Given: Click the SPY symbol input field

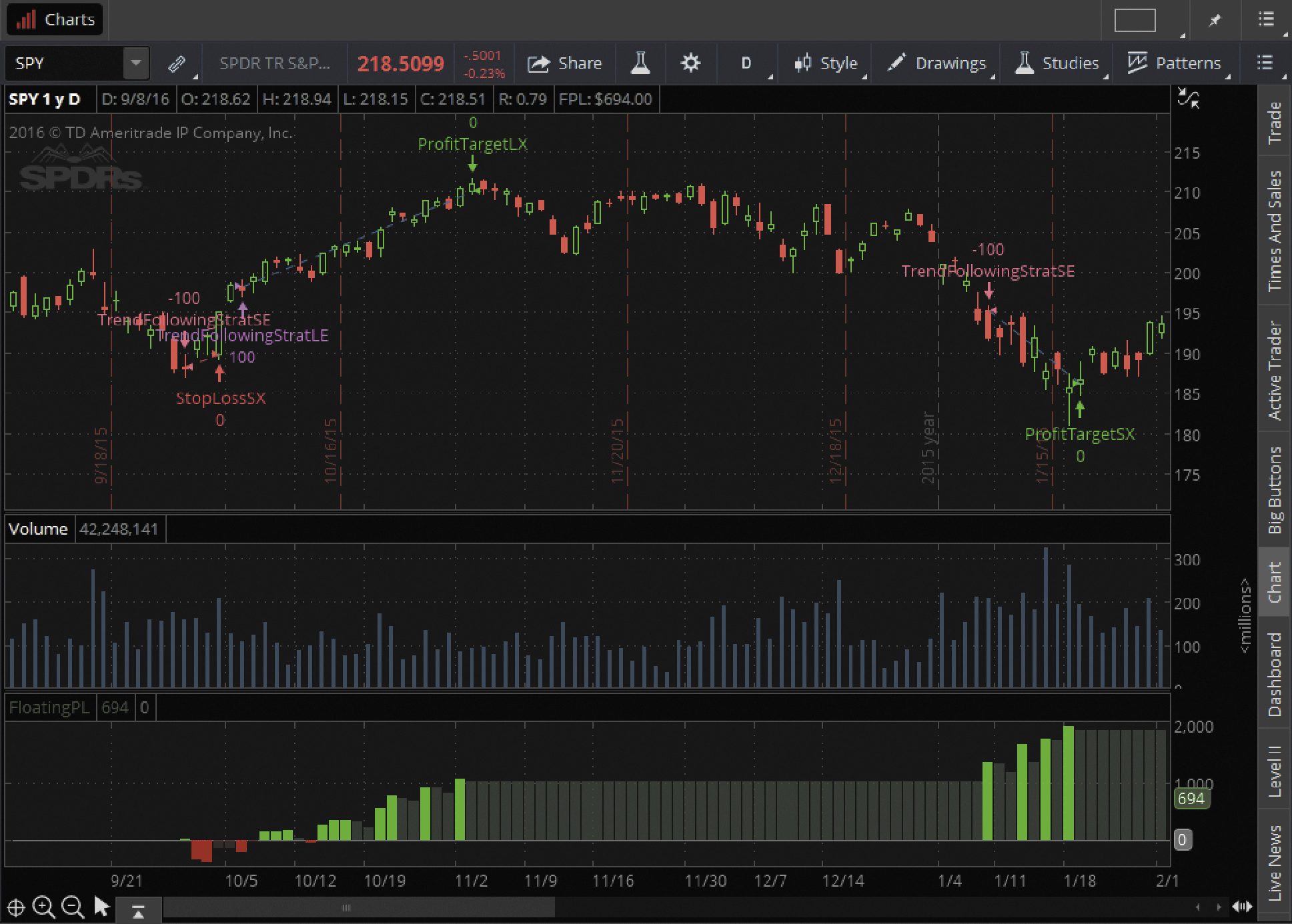Looking at the screenshot, I should [x=65, y=63].
